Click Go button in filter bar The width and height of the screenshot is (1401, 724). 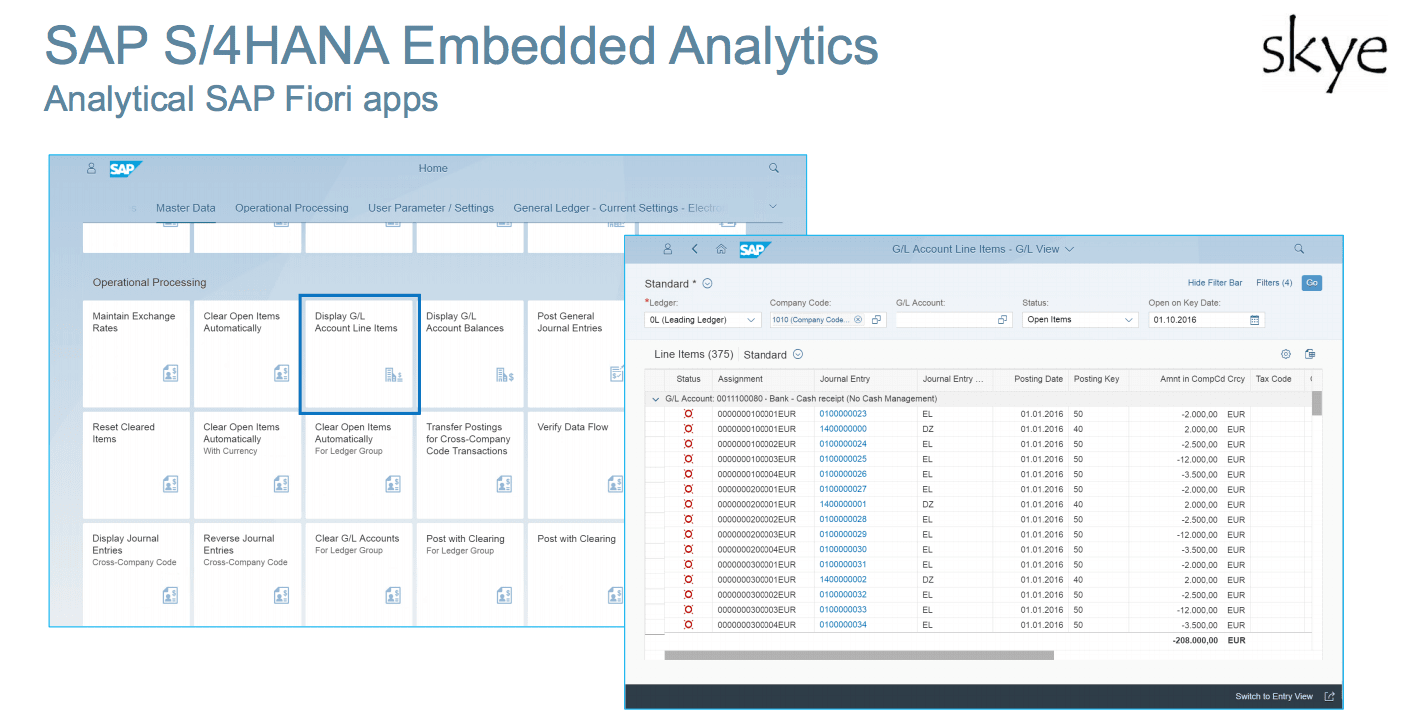1312,283
